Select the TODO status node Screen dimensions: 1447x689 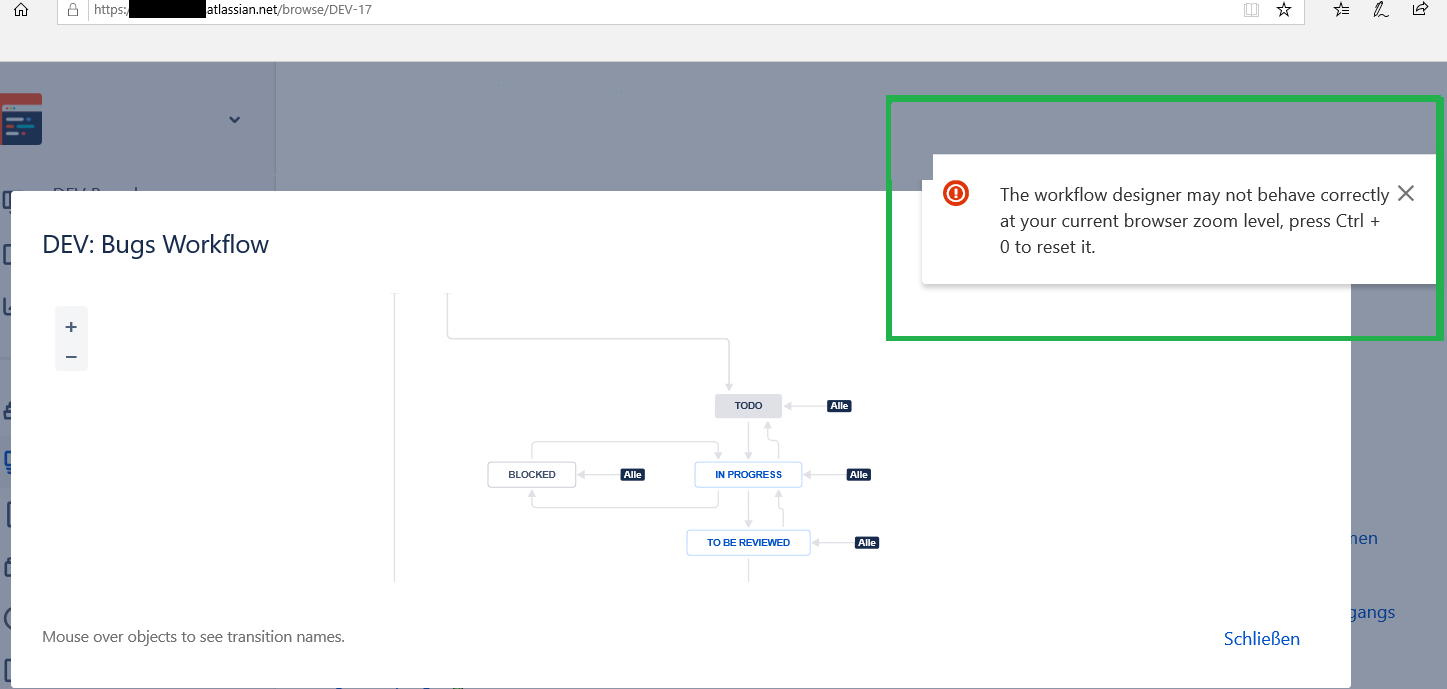click(x=748, y=406)
